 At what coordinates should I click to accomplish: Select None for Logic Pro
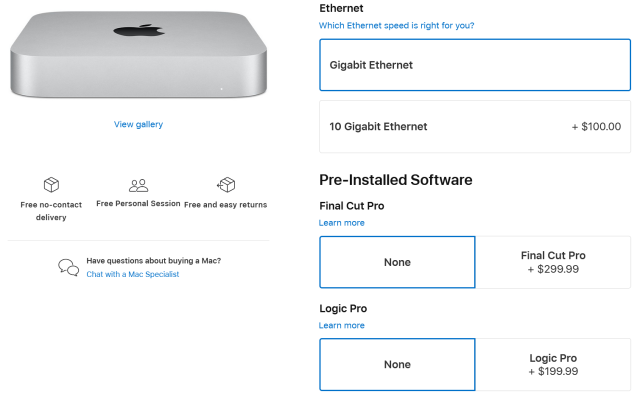tap(397, 364)
